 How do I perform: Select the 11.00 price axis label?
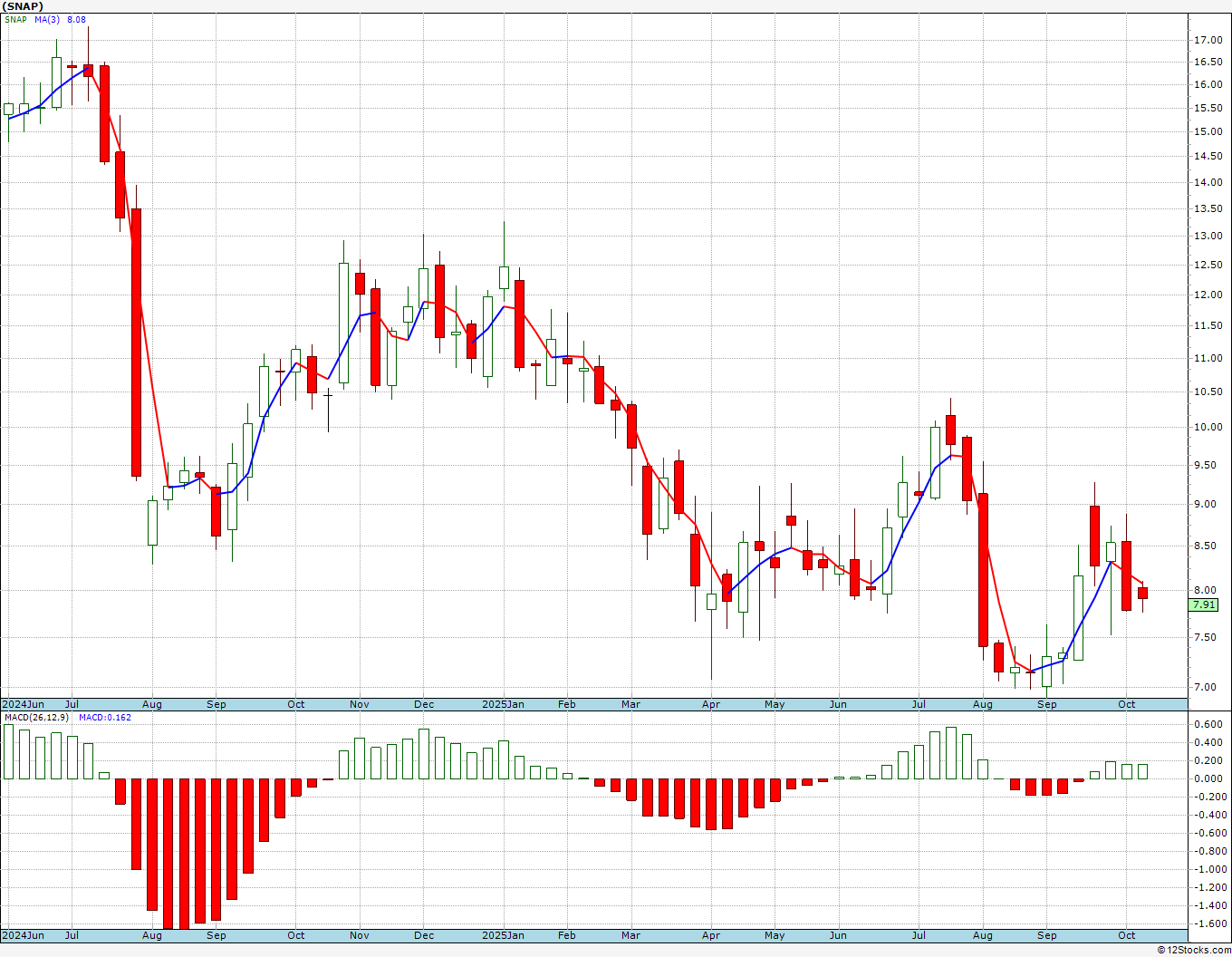tap(1208, 359)
